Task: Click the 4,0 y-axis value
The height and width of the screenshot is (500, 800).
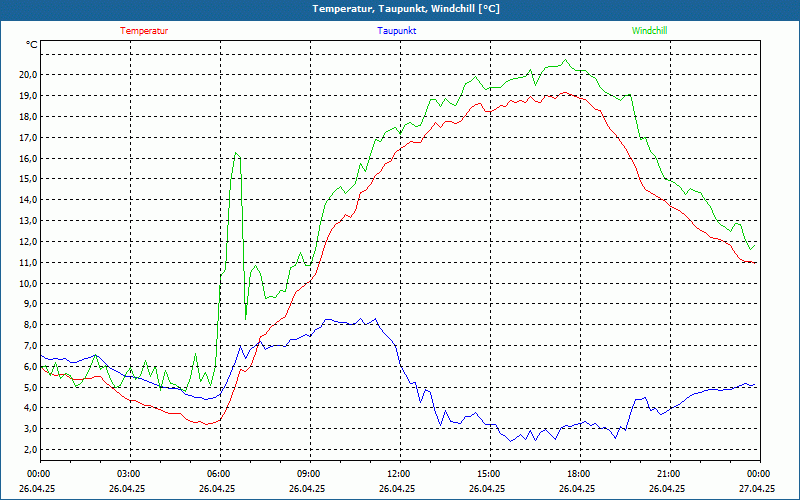Action: coord(30,408)
